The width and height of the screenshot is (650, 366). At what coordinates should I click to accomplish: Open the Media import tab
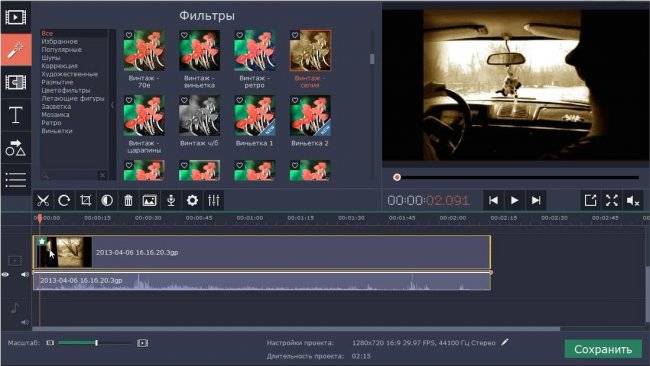(x=16, y=17)
